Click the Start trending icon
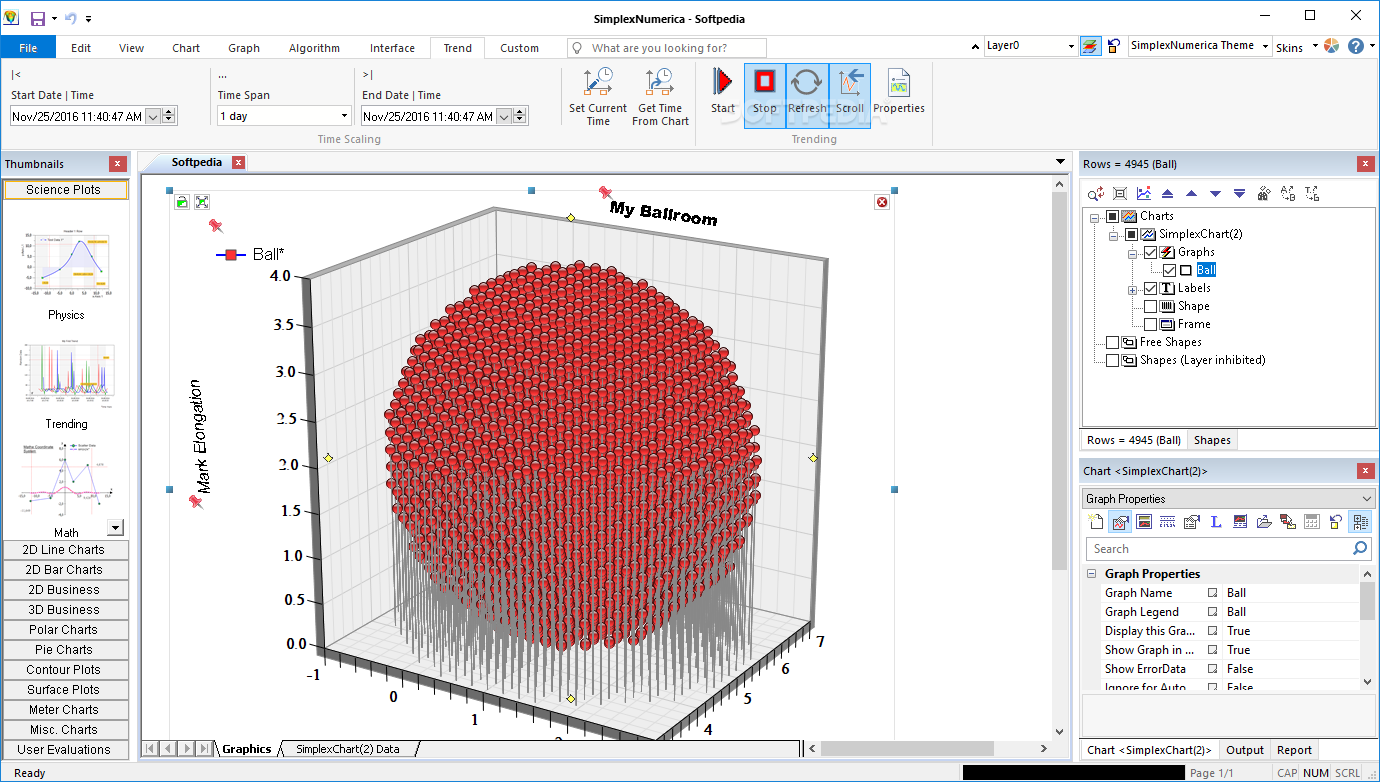The height and width of the screenshot is (782, 1380). pos(722,82)
